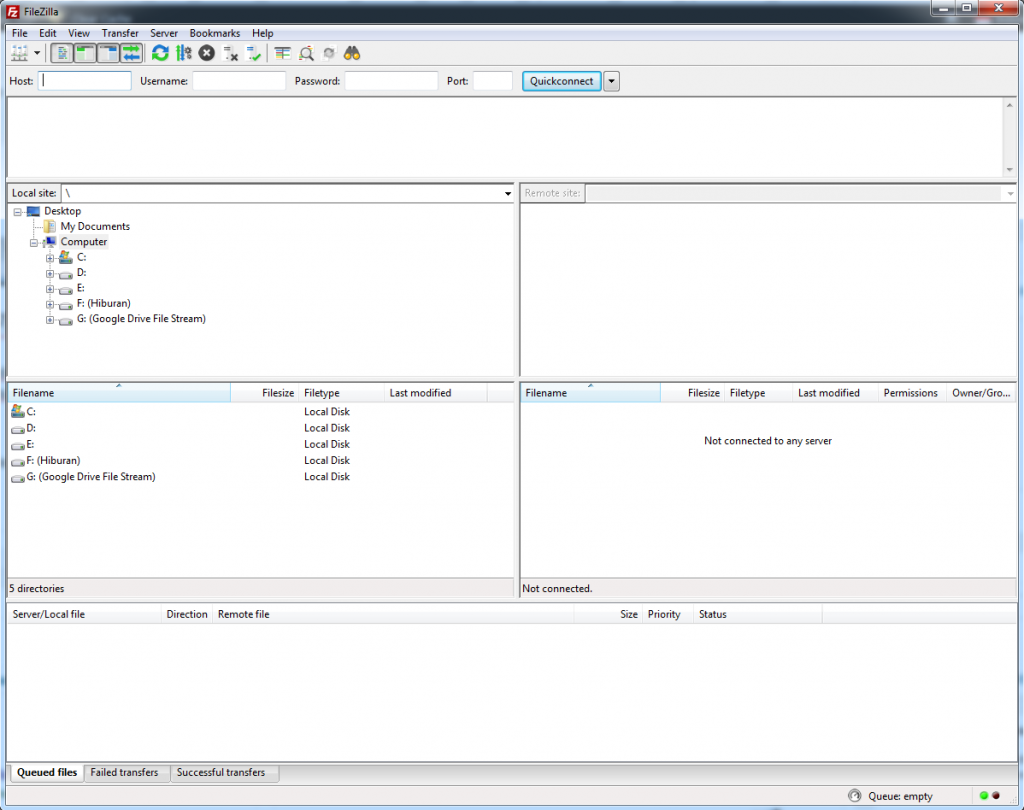Open the File menu
Image resolution: width=1024 pixels, height=810 pixels.
coord(20,33)
